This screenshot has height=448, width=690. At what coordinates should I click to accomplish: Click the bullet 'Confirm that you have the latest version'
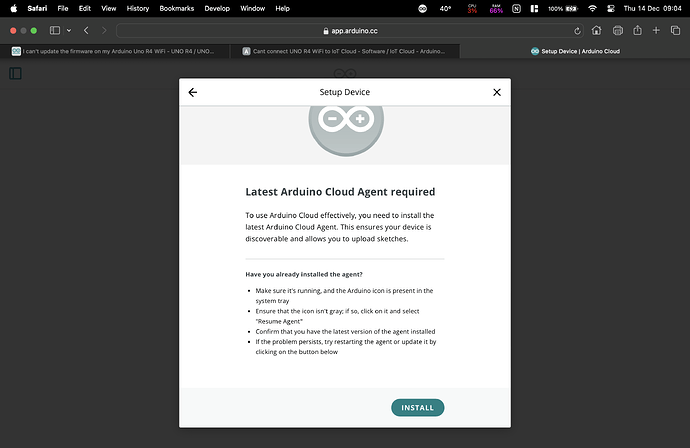345,331
